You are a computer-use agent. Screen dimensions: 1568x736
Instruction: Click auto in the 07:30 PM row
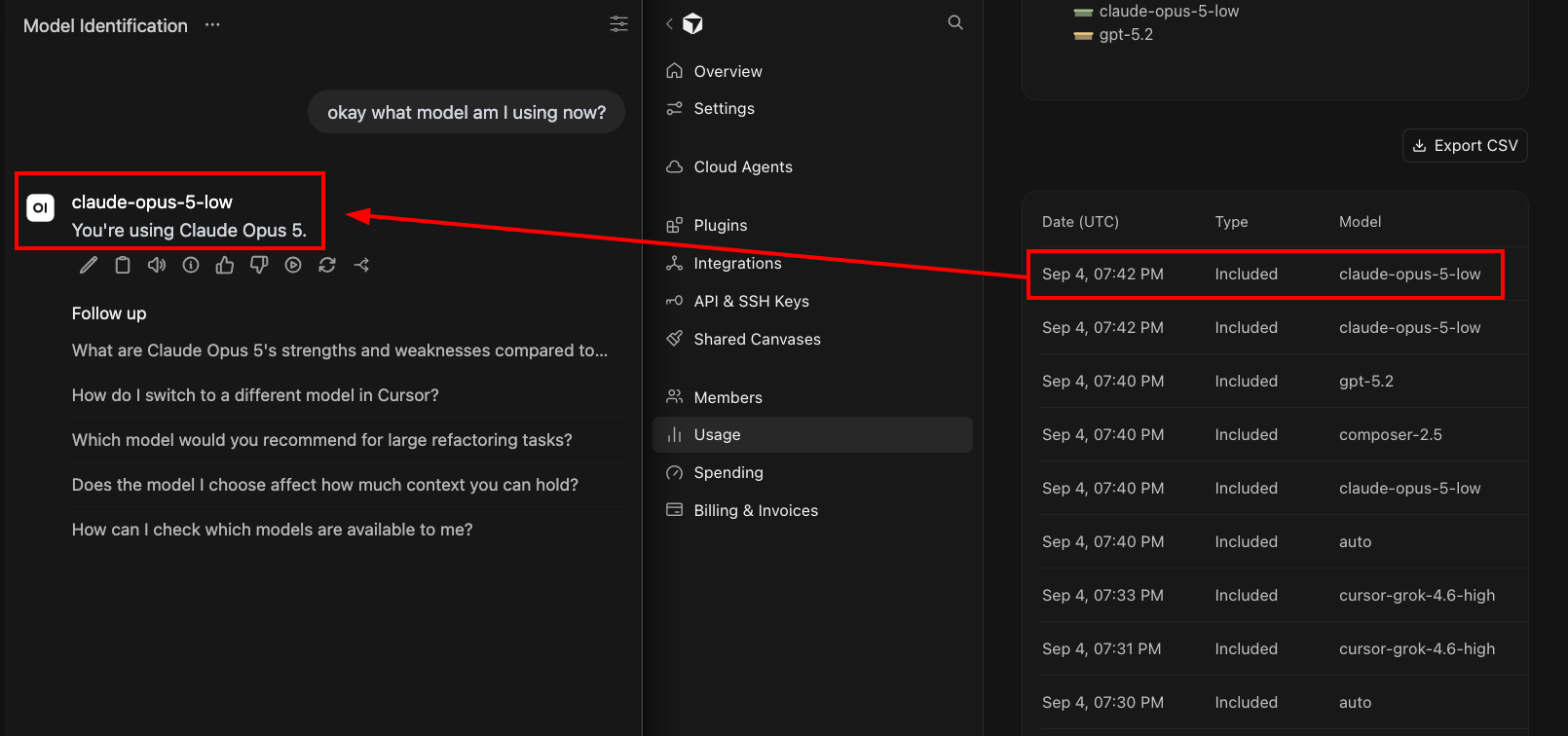1355,702
